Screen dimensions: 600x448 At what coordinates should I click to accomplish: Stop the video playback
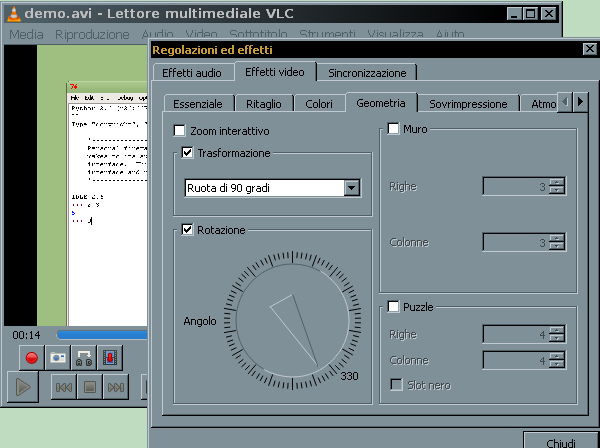click(89, 387)
